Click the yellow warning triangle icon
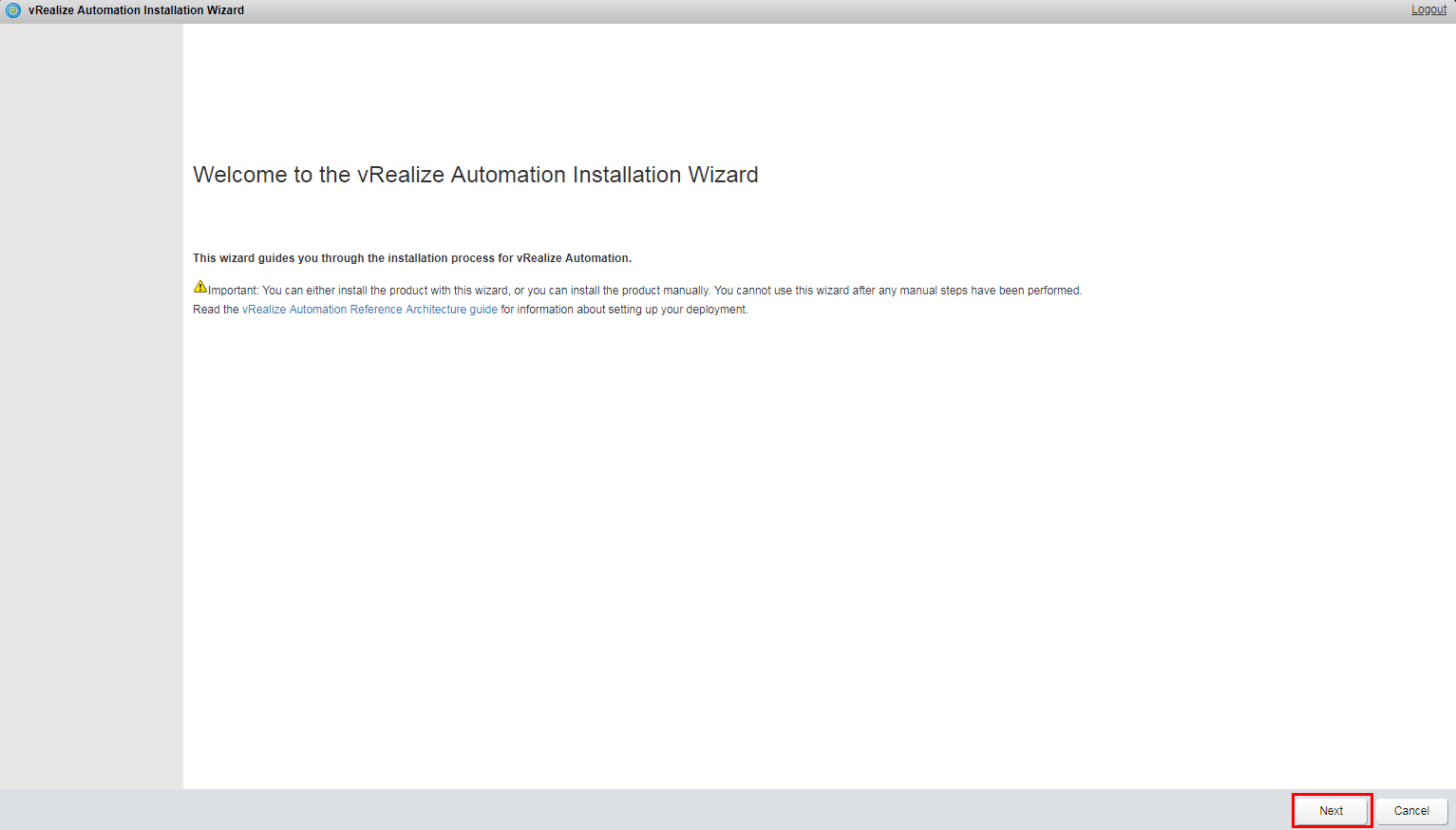 coord(200,287)
